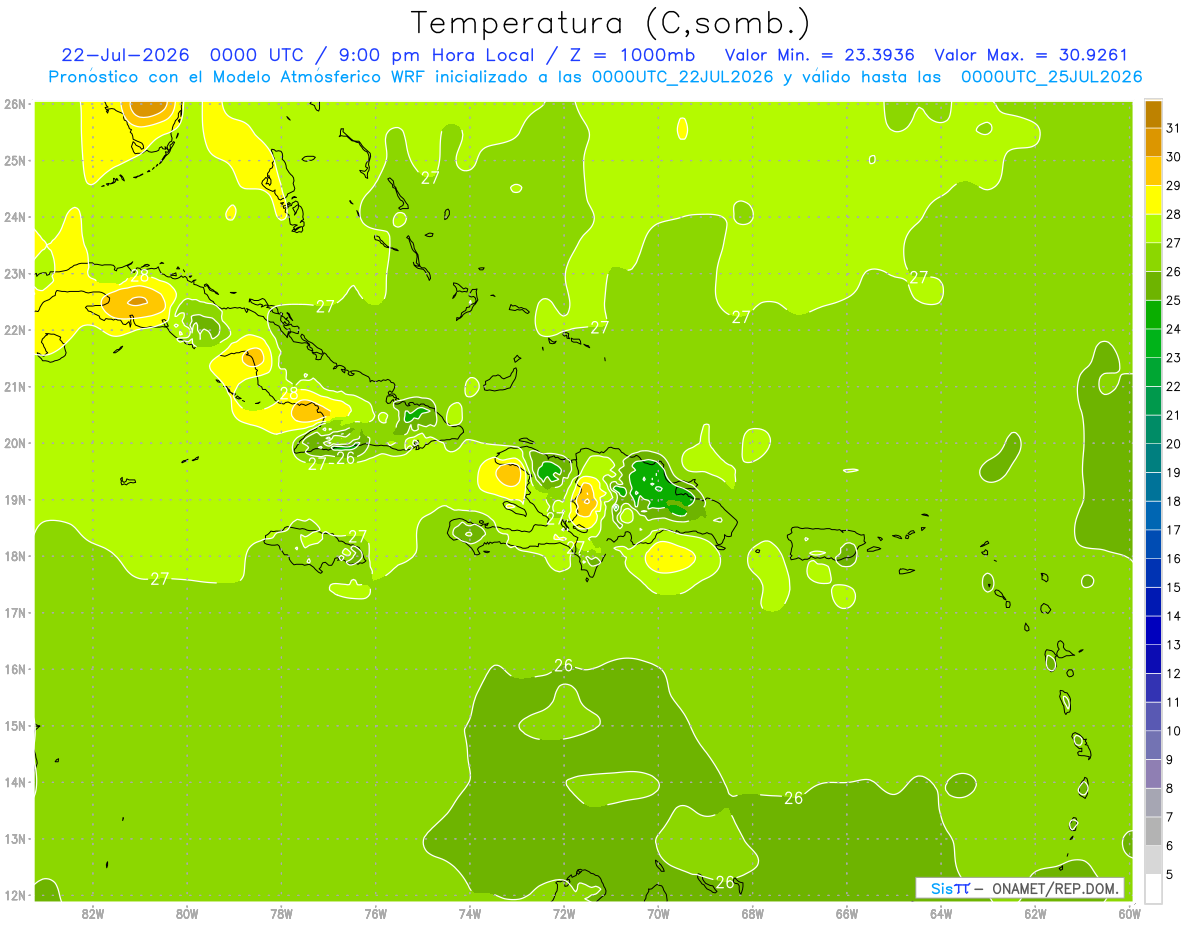Click the '18N' latitude axis label
This screenshot has height=927, width=1200.
pyautogui.click(x=14, y=556)
